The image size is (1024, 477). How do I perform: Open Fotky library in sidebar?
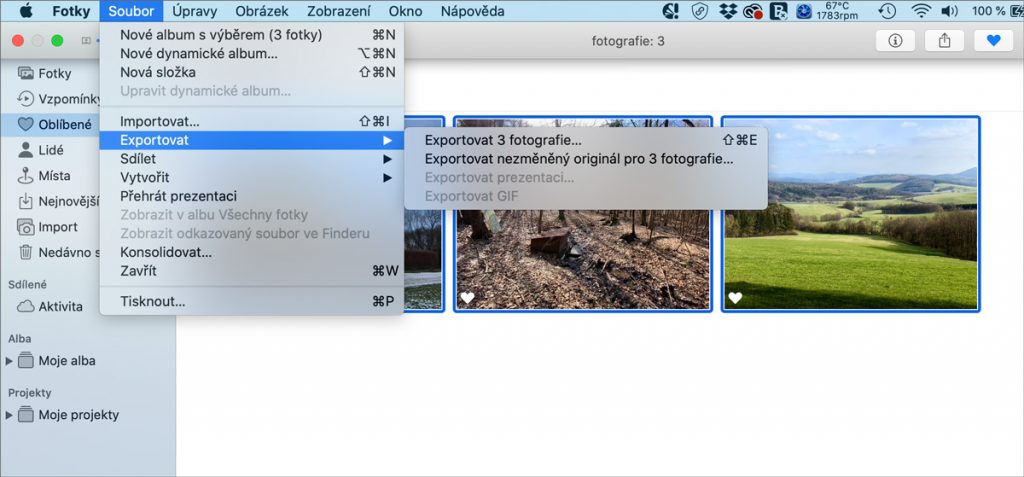click(x=53, y=73)
